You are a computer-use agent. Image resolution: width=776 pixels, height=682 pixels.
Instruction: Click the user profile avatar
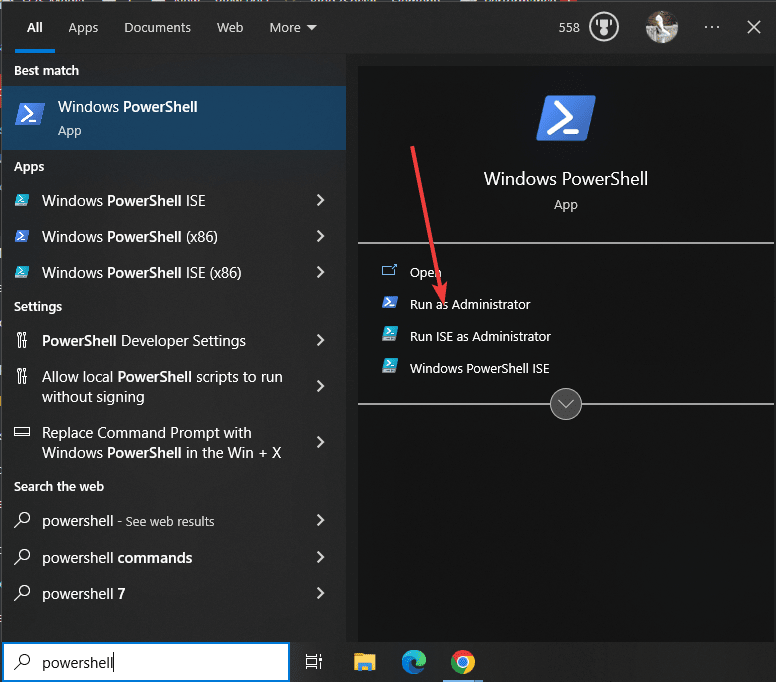pyautogui.click(x=662, y=27)
